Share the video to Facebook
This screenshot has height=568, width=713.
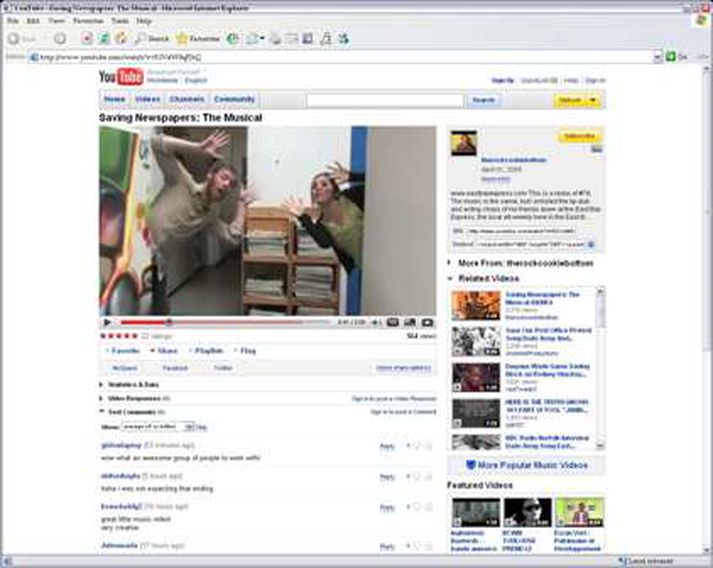click(175, 368)
